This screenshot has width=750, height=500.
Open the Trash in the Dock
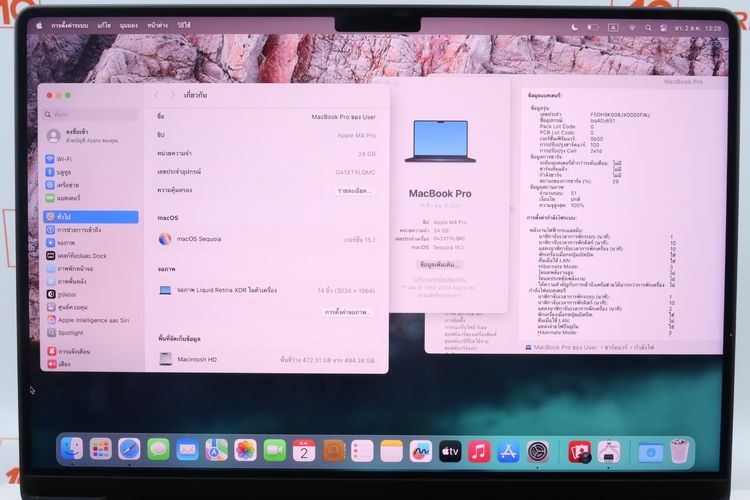click(679, 452)
